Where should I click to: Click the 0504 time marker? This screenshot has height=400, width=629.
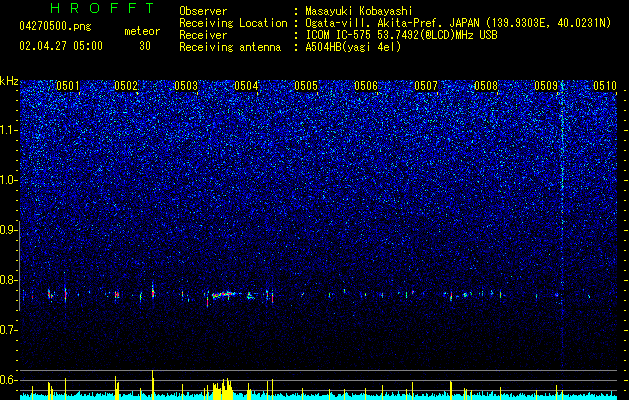click(x=246, y=86)
